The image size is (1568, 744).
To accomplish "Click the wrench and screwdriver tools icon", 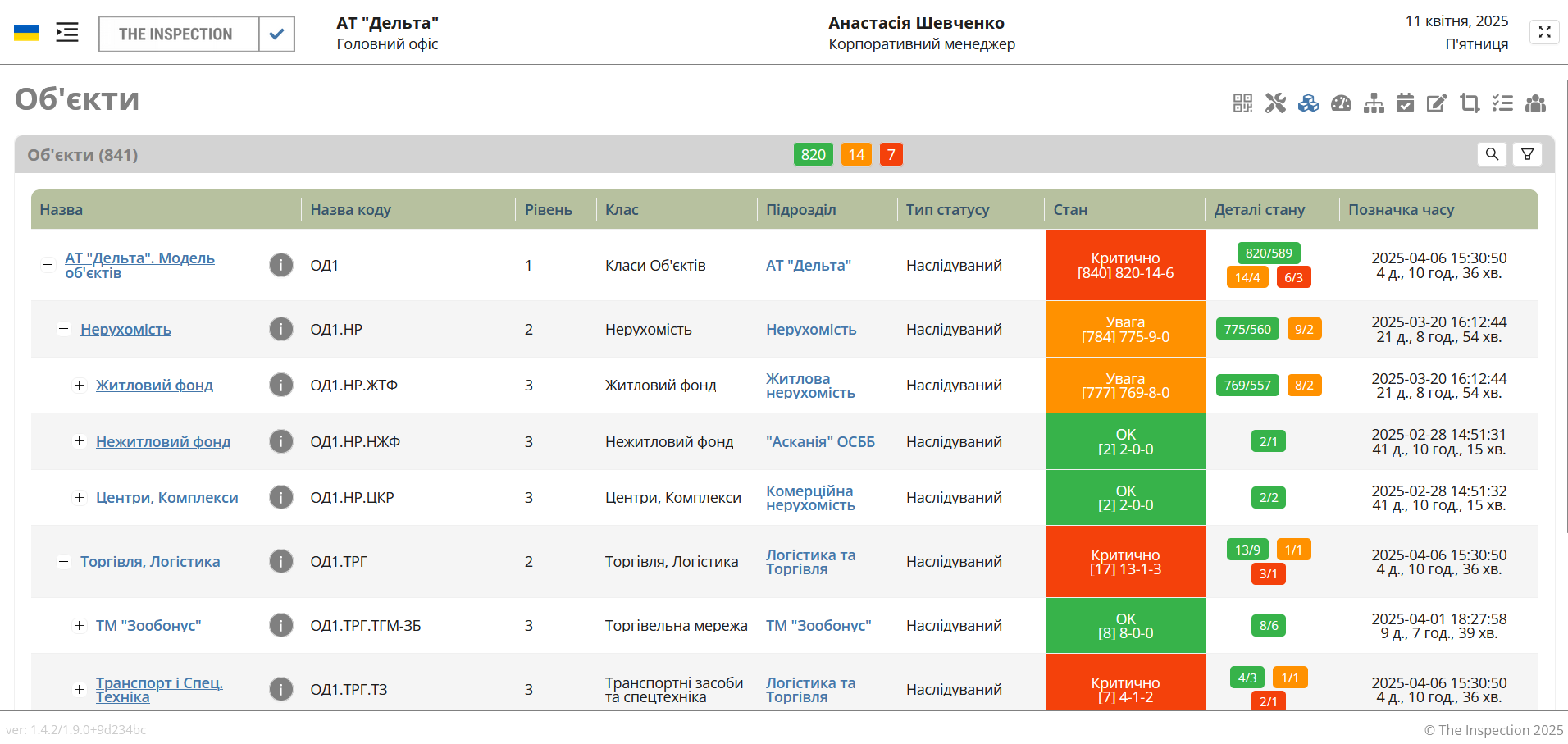I will pos(1275,103).
